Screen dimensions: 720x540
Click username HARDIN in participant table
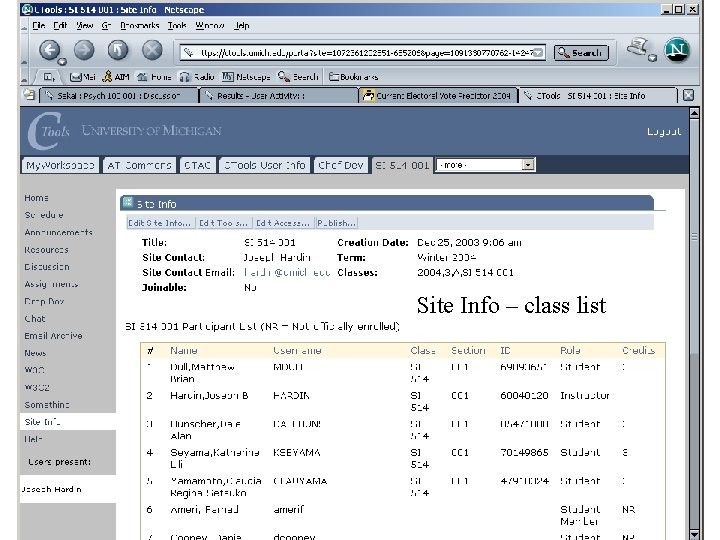(291, 395)
